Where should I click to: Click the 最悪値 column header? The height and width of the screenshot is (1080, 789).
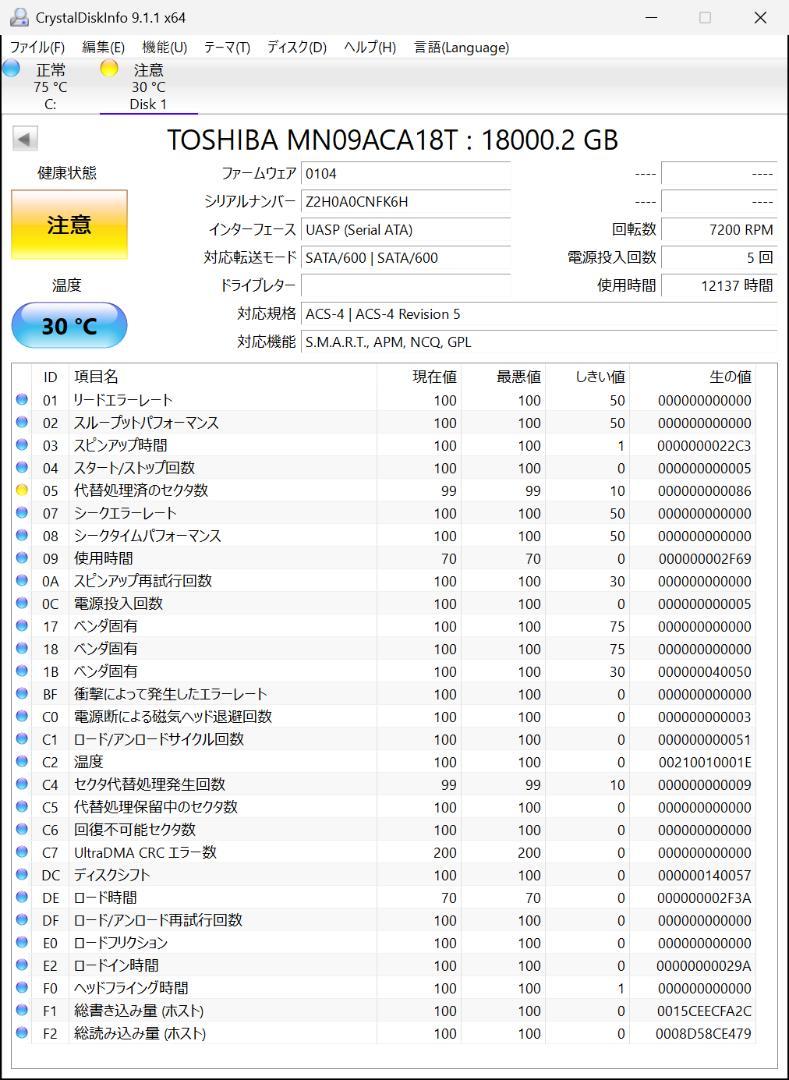pyautogui.click(x=503, y=377)
